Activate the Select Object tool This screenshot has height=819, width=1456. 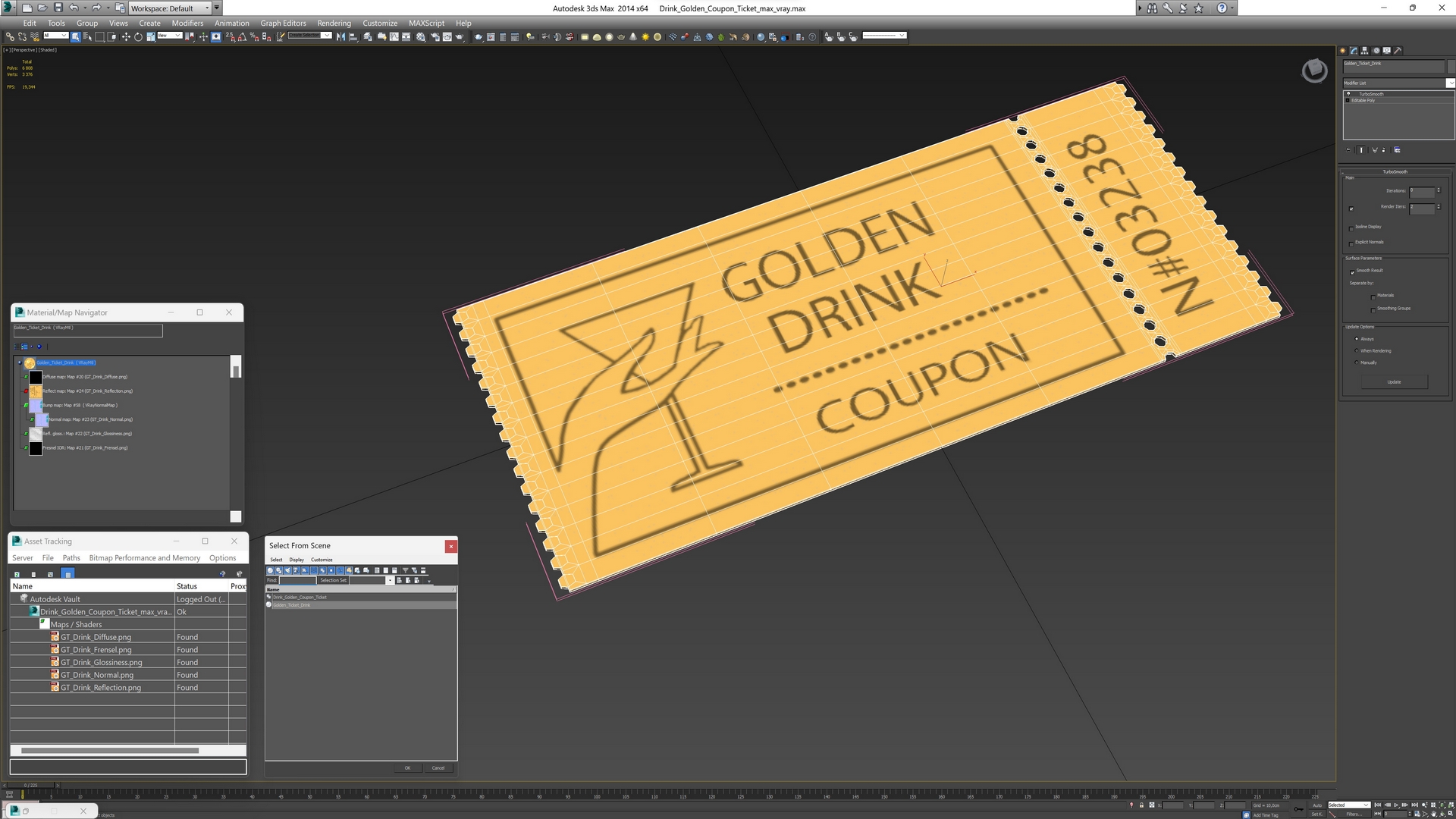[x=76, y=36]
